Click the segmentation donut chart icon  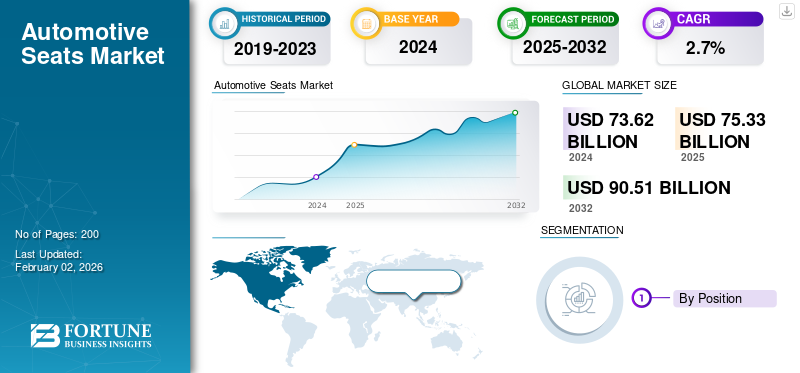pos(580,300)
